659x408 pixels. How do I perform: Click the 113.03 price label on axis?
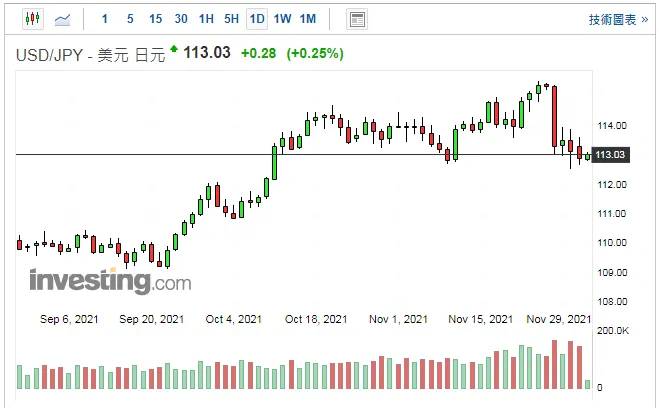(x=611, y=155)
